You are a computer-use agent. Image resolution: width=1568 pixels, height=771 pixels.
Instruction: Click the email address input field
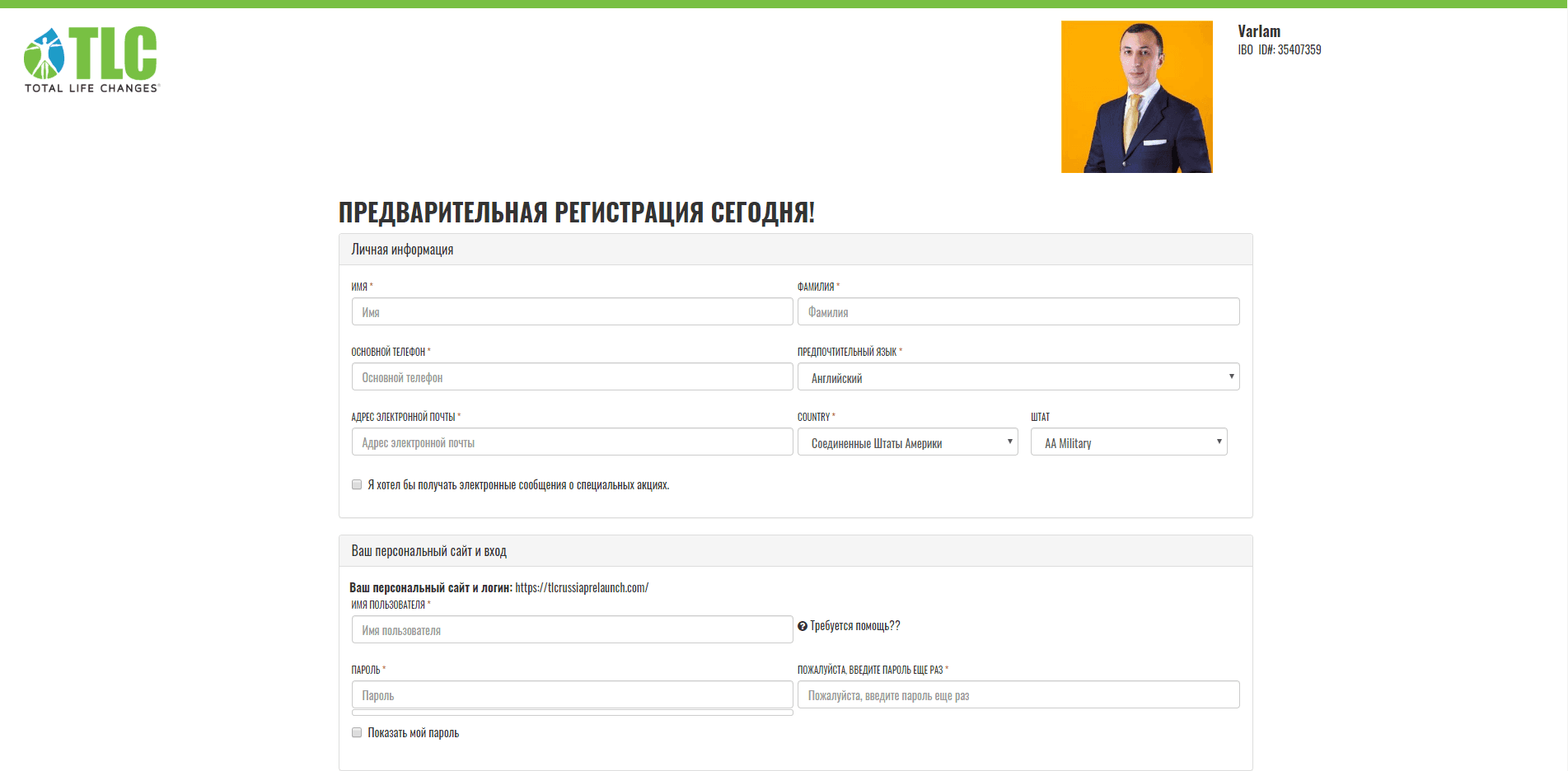pyautogui.click(x=572, y=442)
